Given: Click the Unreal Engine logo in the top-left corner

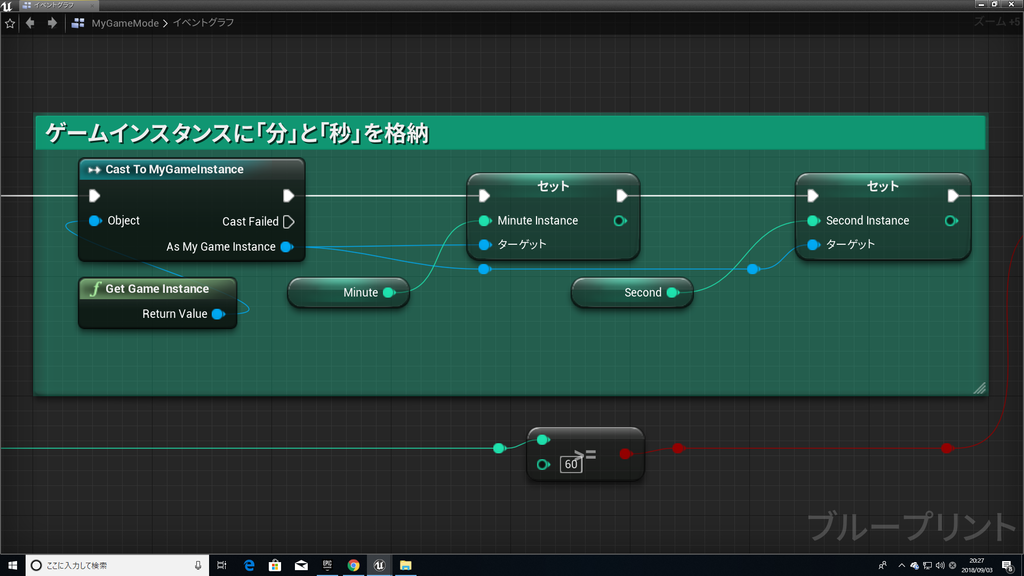Looking at the screenshot, I should click(x=9, y=4).
